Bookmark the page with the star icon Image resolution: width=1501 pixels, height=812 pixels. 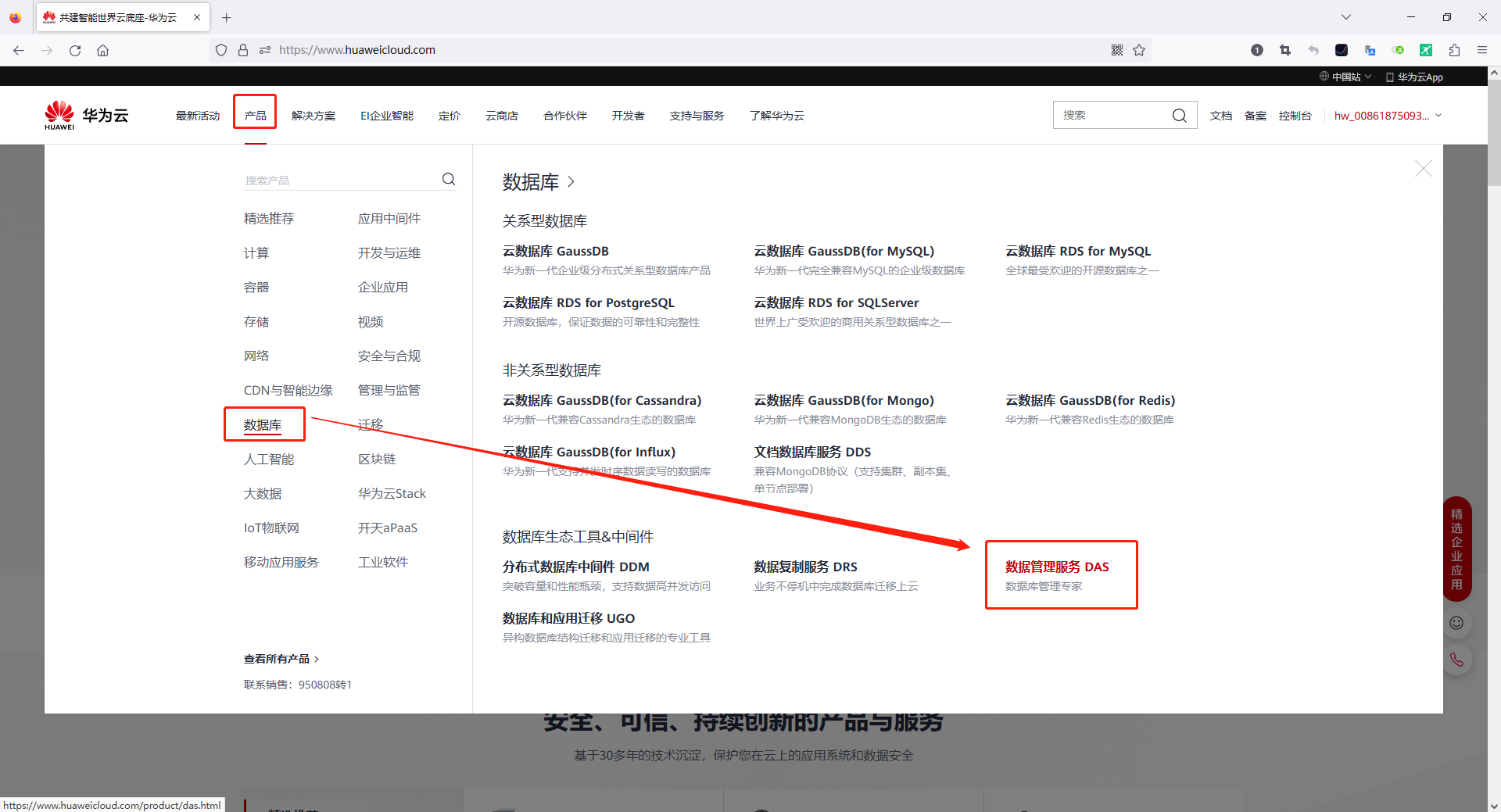point(1140,49)
